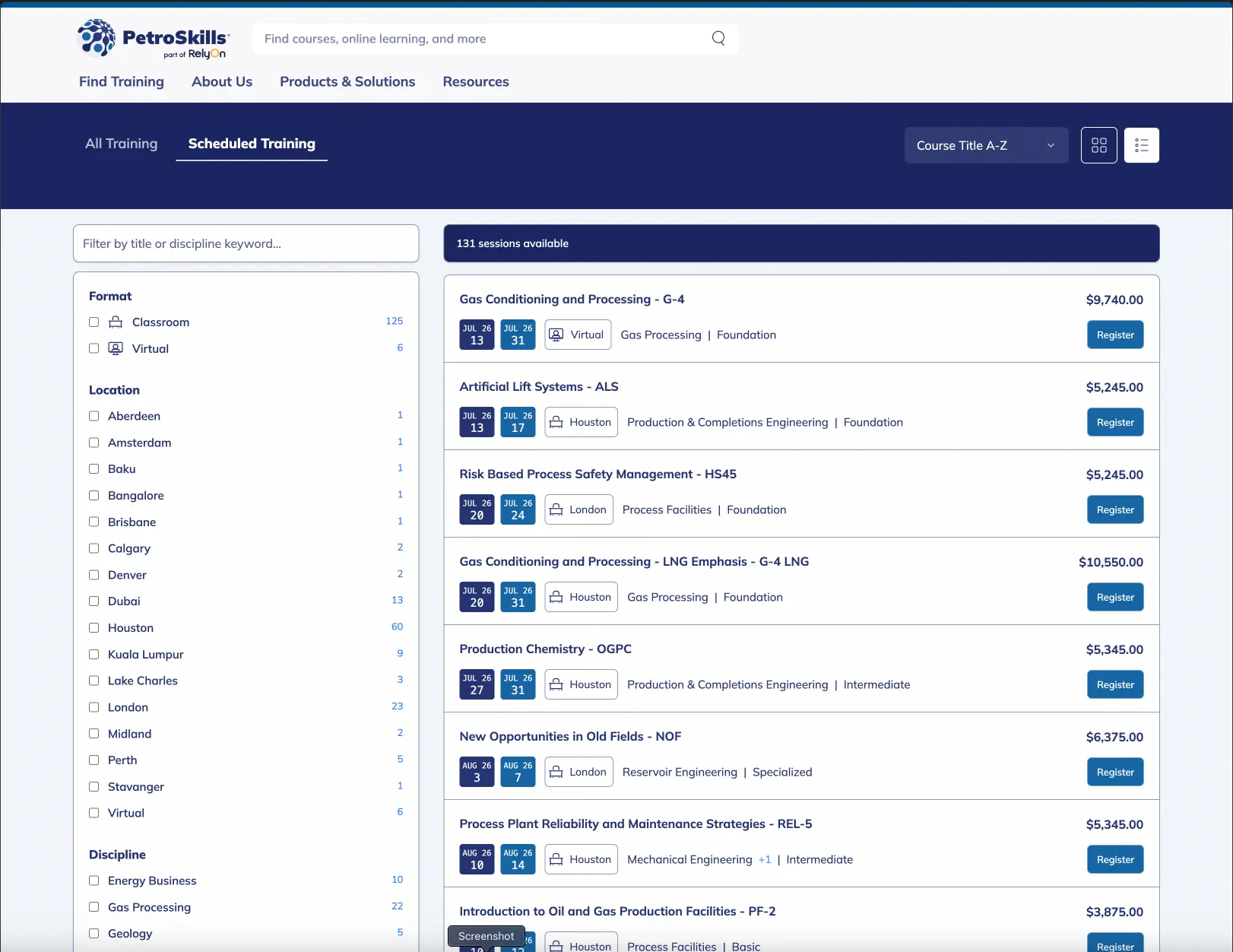Click Aug 14 end date of Process Plant Reliability
Screen dimensions: 1233x952
[x=518, y=859]
